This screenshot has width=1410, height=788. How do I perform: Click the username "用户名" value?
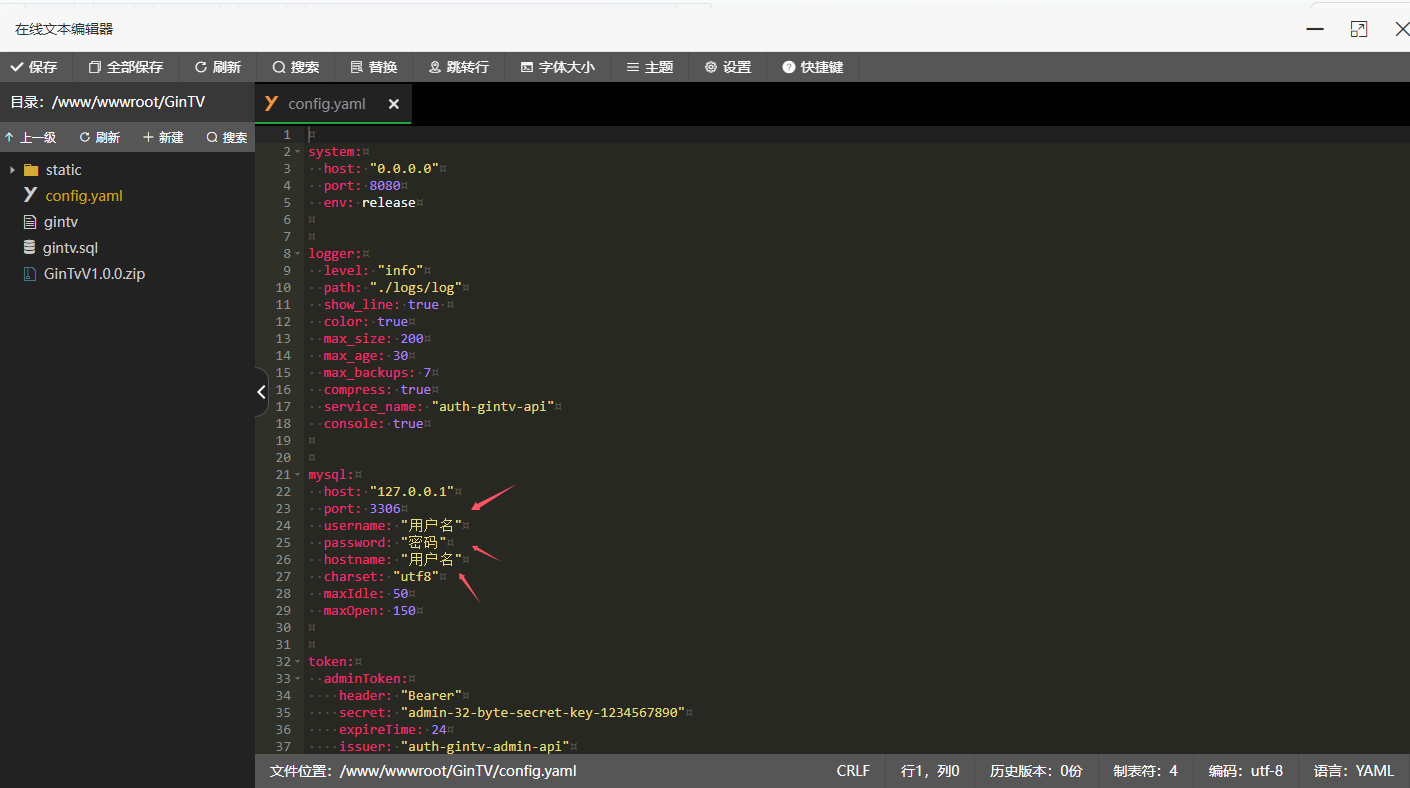pyautogui.click(x=431, y=526)
